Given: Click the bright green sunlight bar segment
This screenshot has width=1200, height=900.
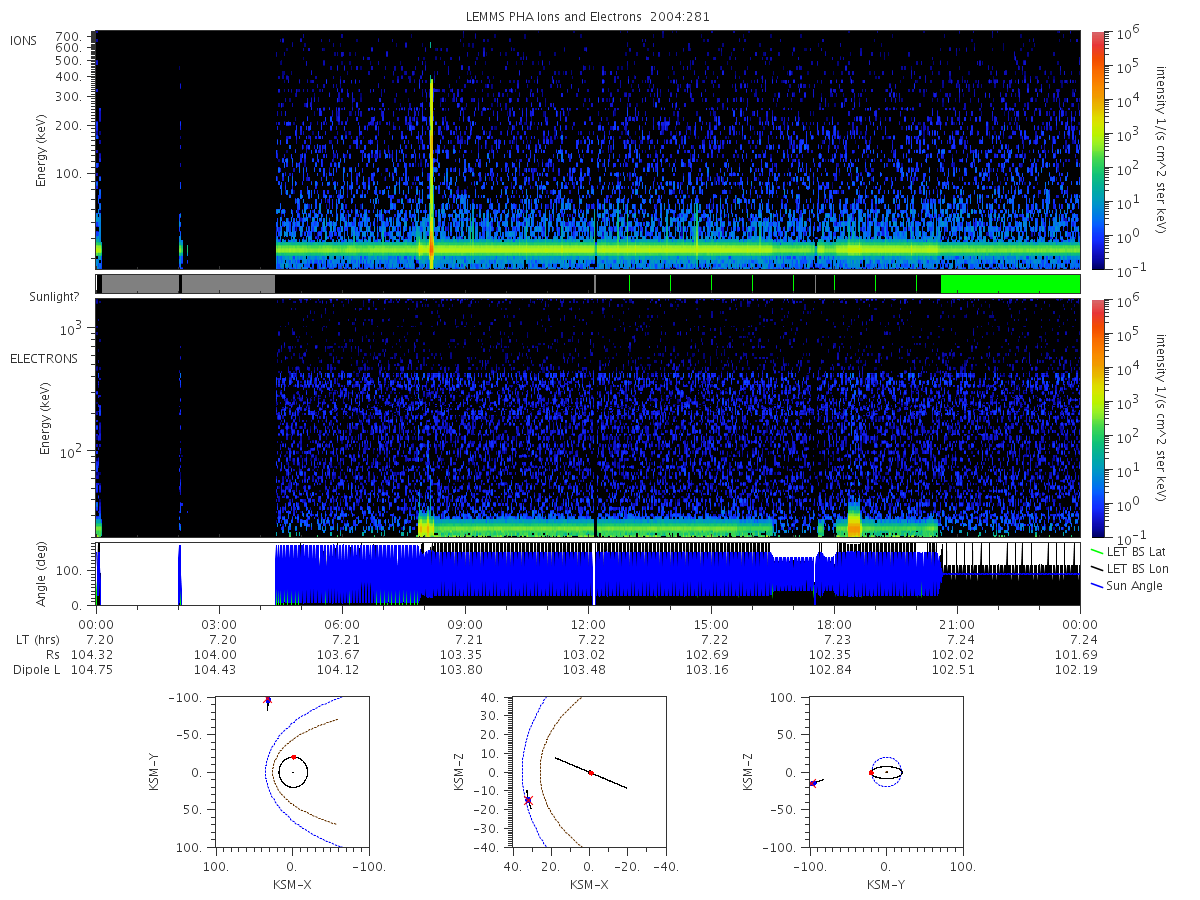Looking at the screenshot, I should [1010, 284].
